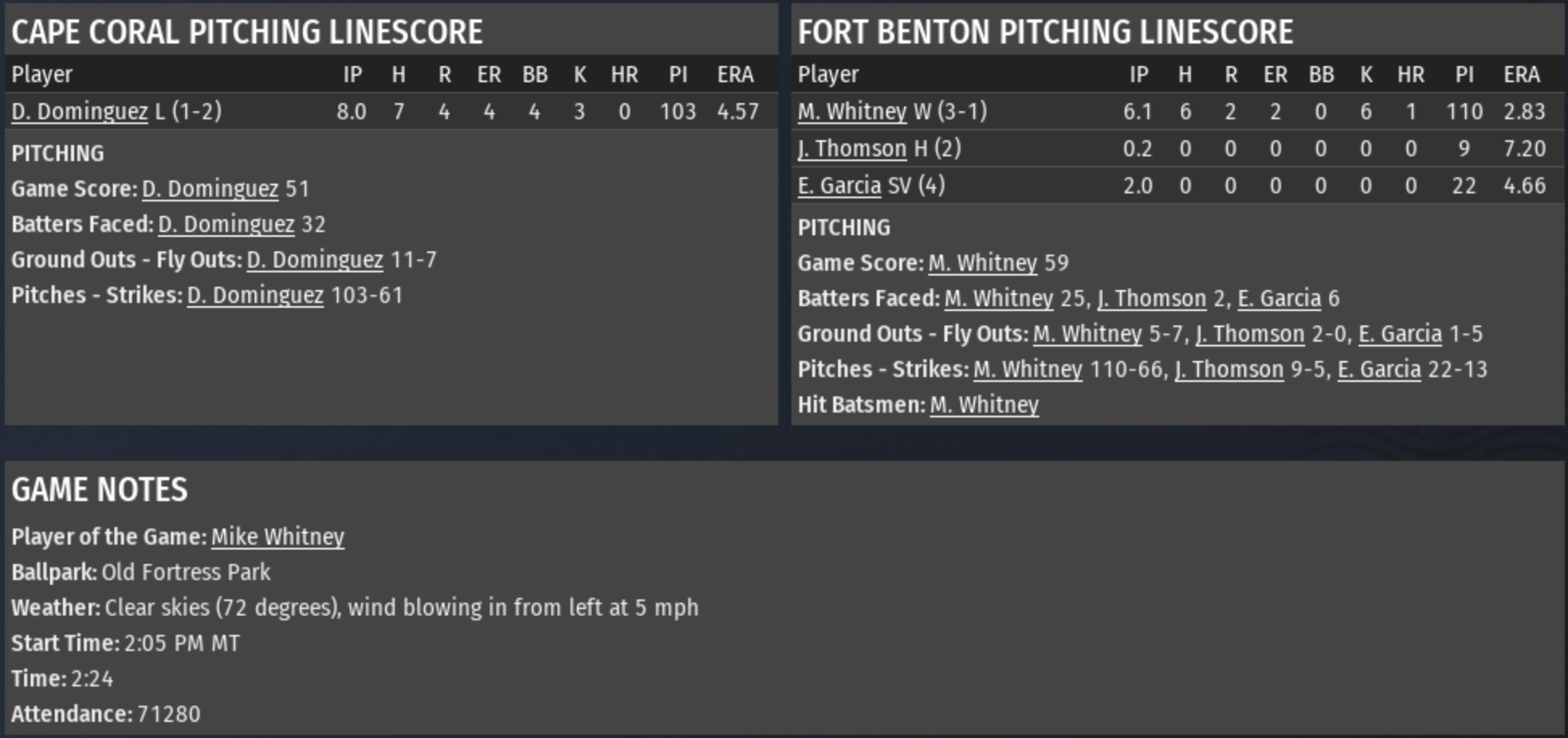Click J. Thomson in Batters Faced line

click(1151, 298)
